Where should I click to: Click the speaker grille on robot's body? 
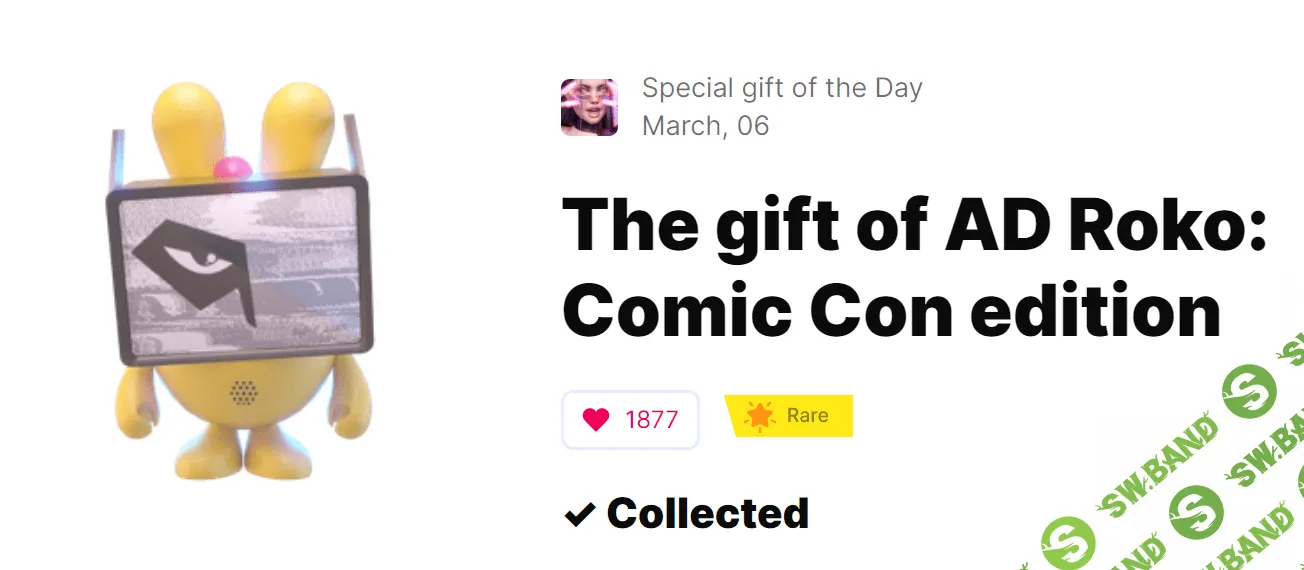pos(241,392)
